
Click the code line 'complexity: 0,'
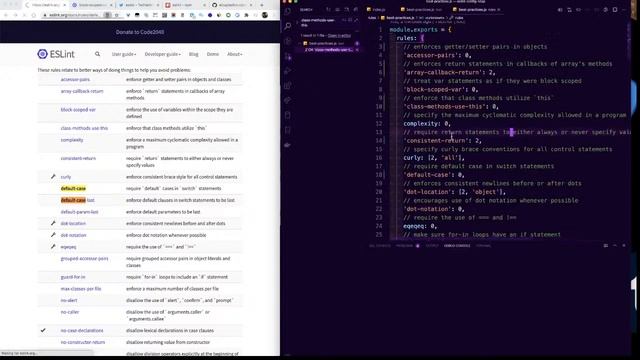[x=427, y=124]
